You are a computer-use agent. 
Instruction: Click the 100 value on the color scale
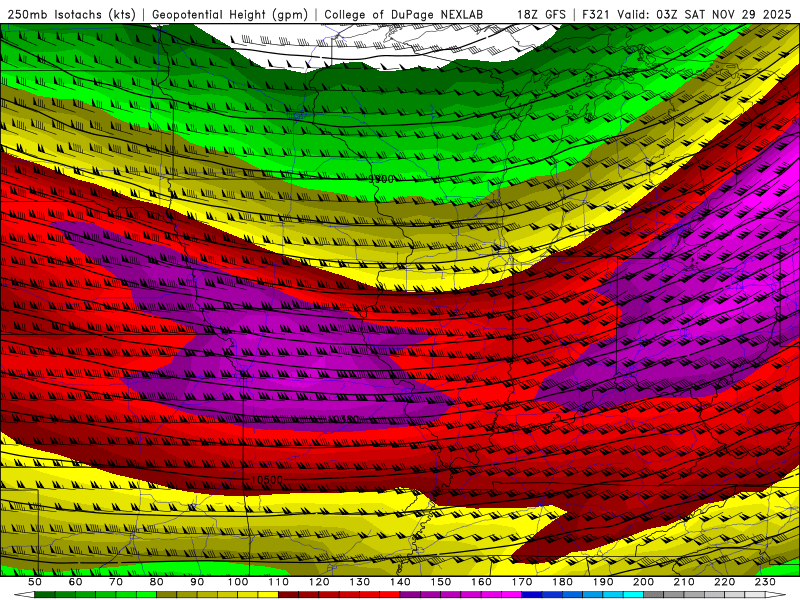coord(238,582)
